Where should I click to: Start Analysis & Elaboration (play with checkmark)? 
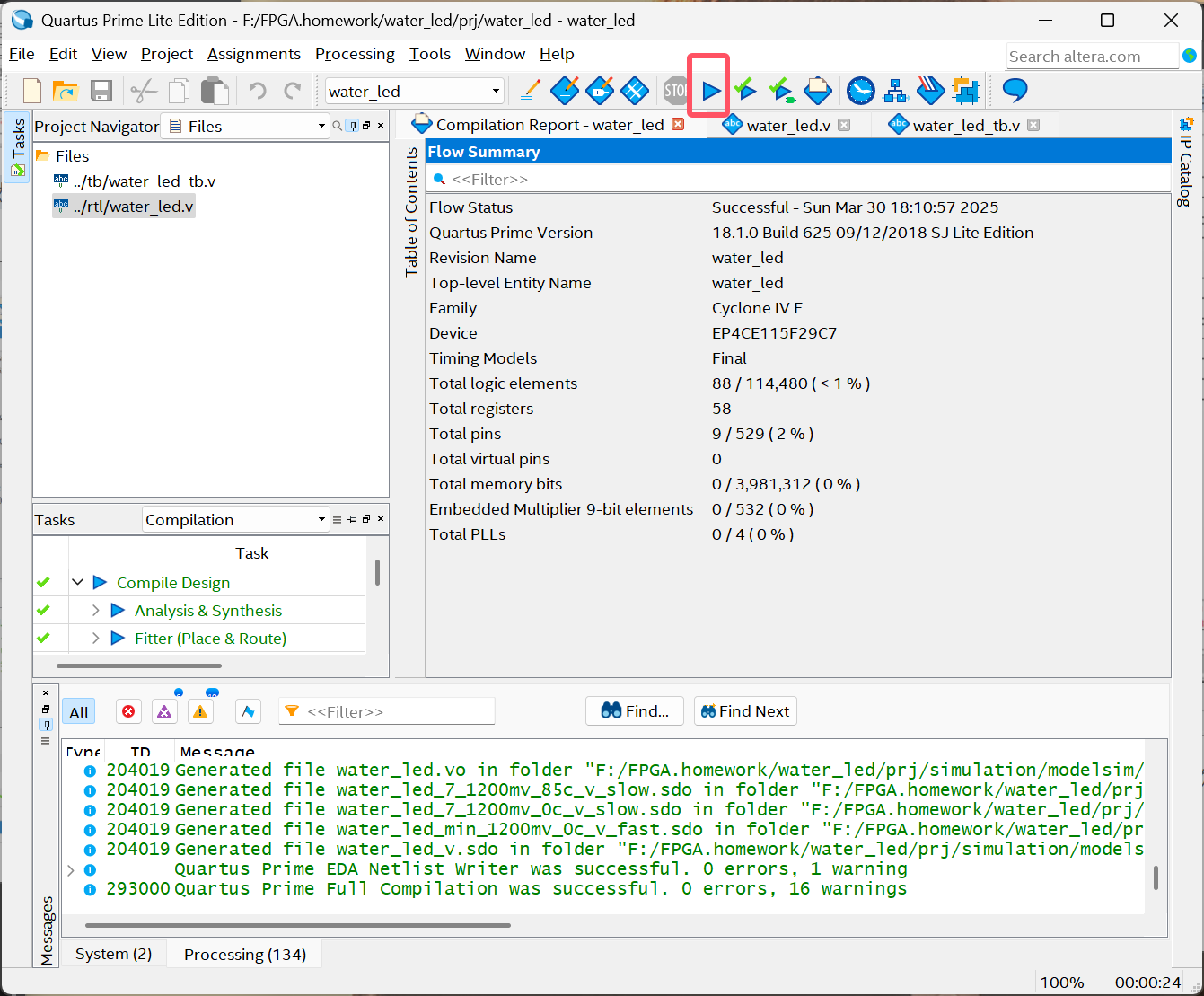click(x=744, y=89)
